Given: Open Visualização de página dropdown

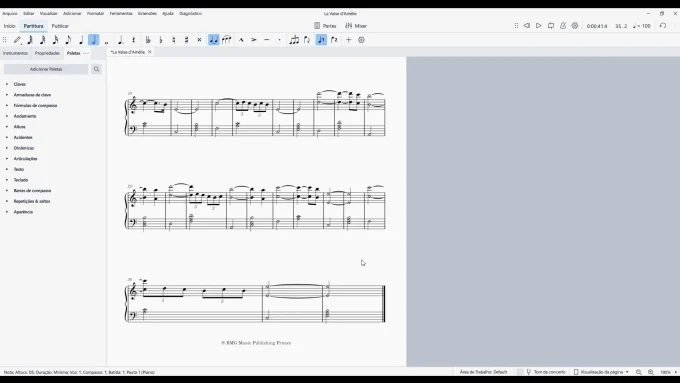Looking at the screenshot, I should [x=601, y=372].
